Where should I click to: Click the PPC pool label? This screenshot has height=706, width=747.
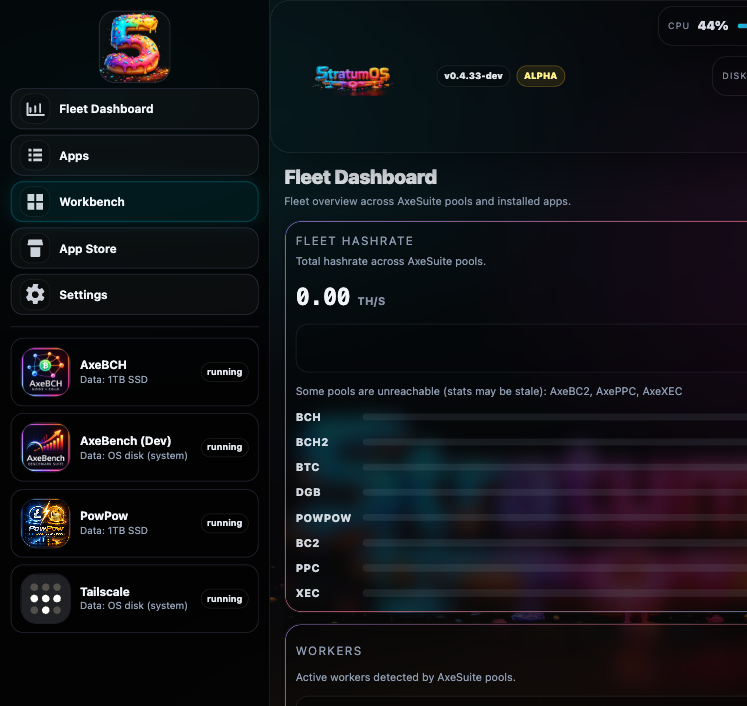[308, 568]
